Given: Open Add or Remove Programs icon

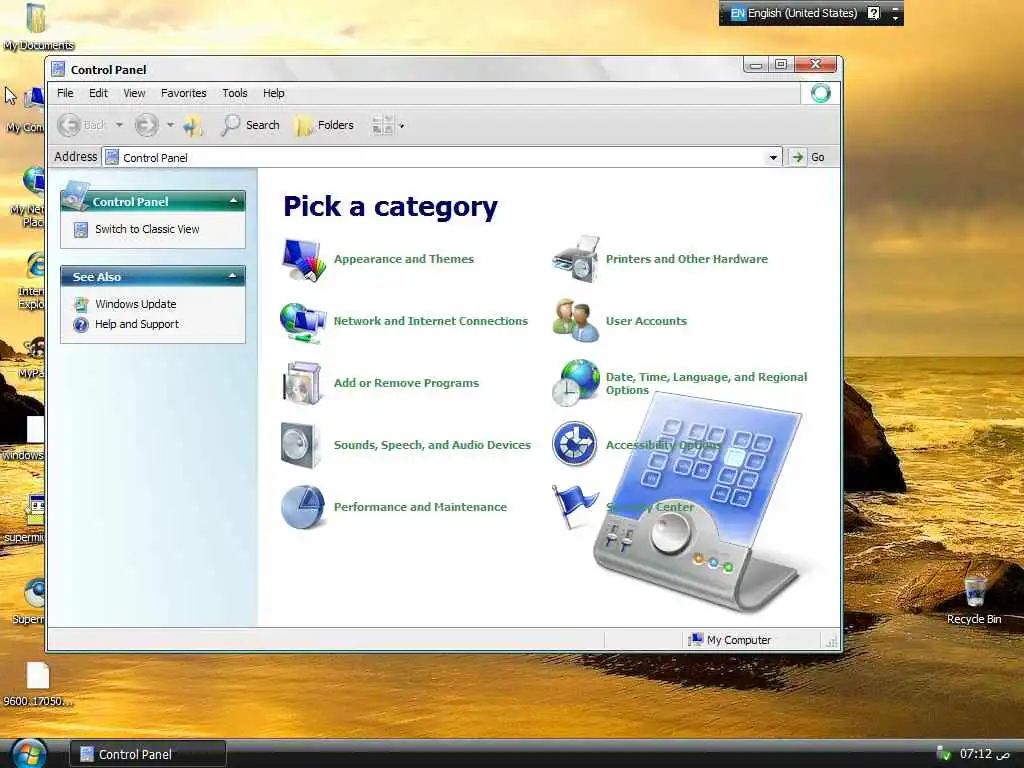Looking at the screenshot, I should [x=302, y=383].
